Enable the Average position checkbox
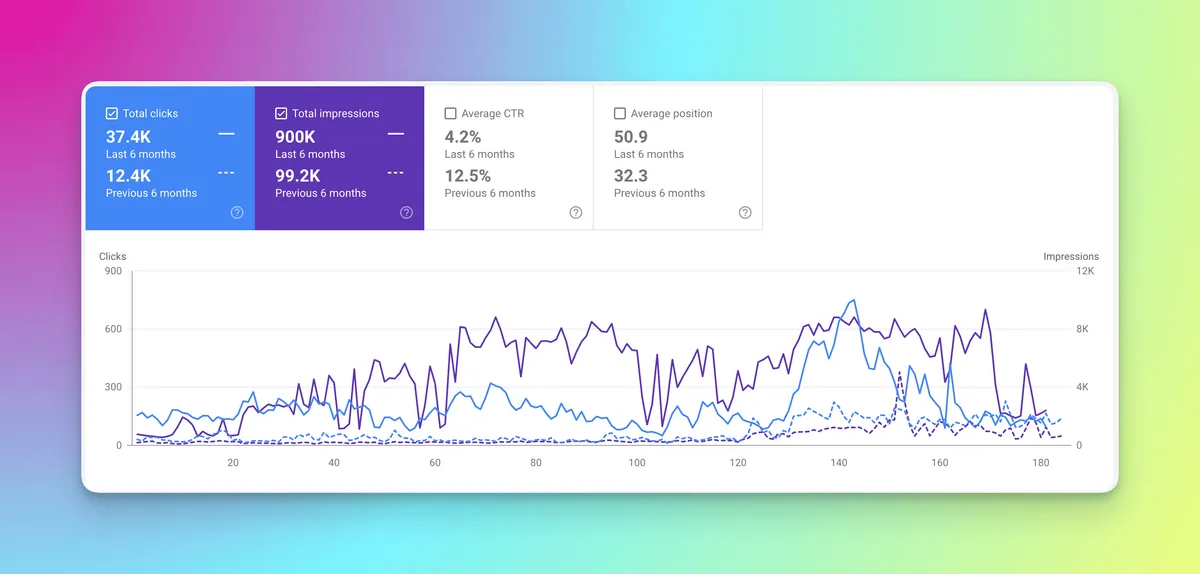Viewport: 1200px width, 574px height. (620, 114)
